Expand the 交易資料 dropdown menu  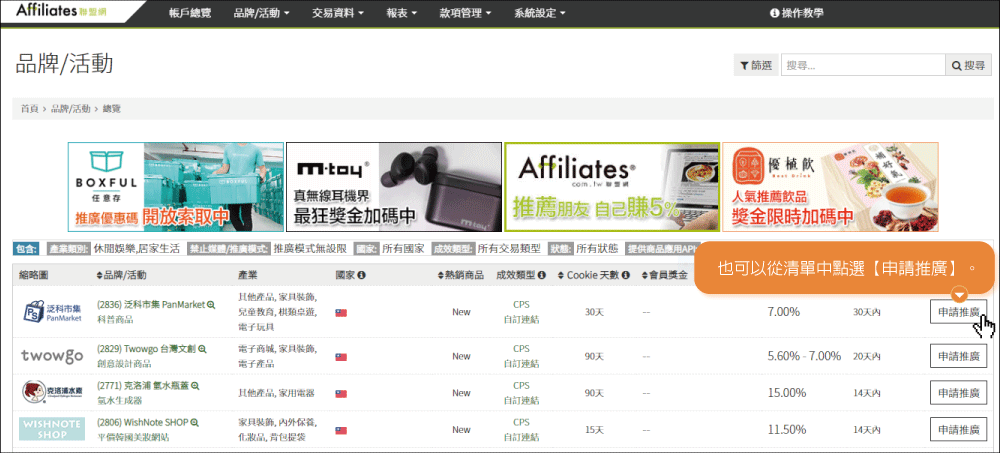point(339,12)
